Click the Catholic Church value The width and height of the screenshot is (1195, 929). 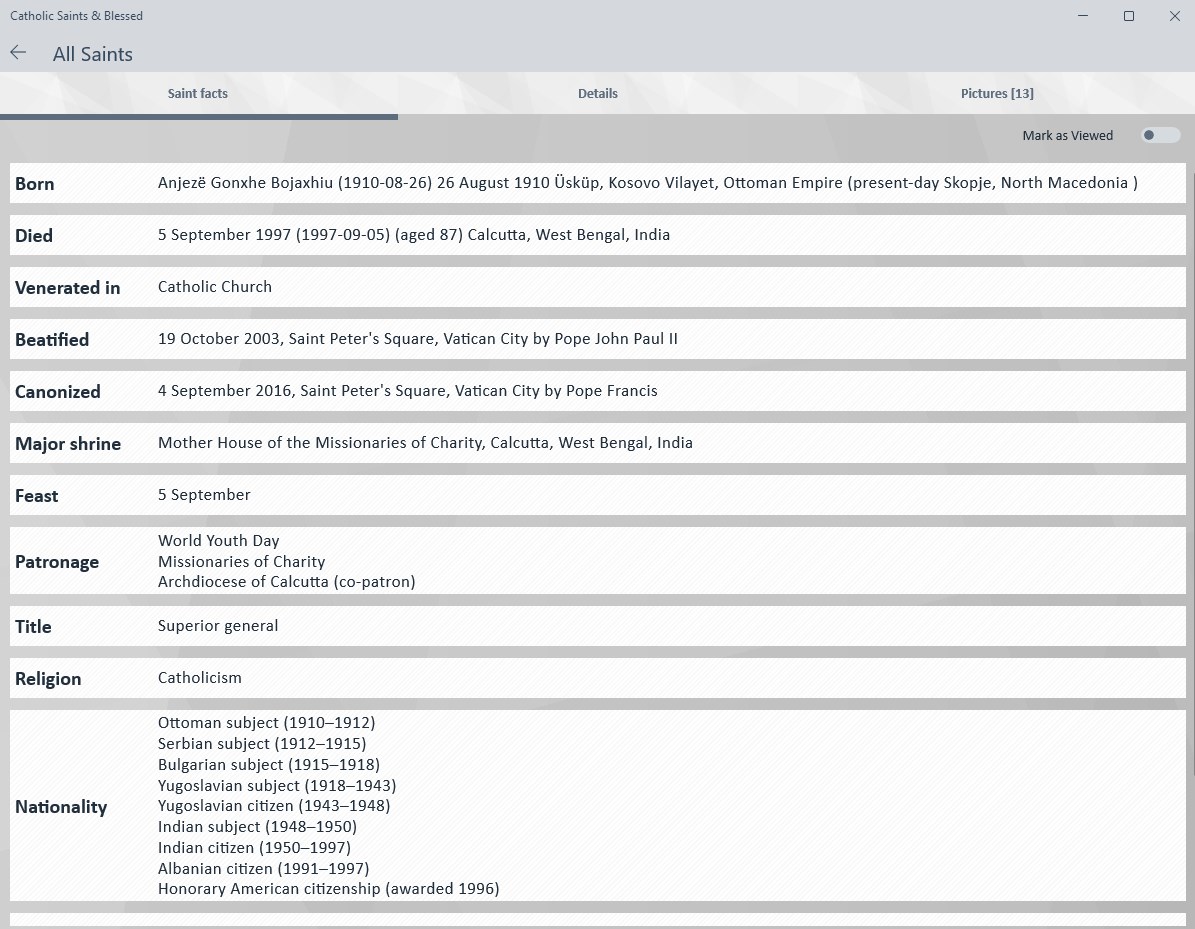215,287
